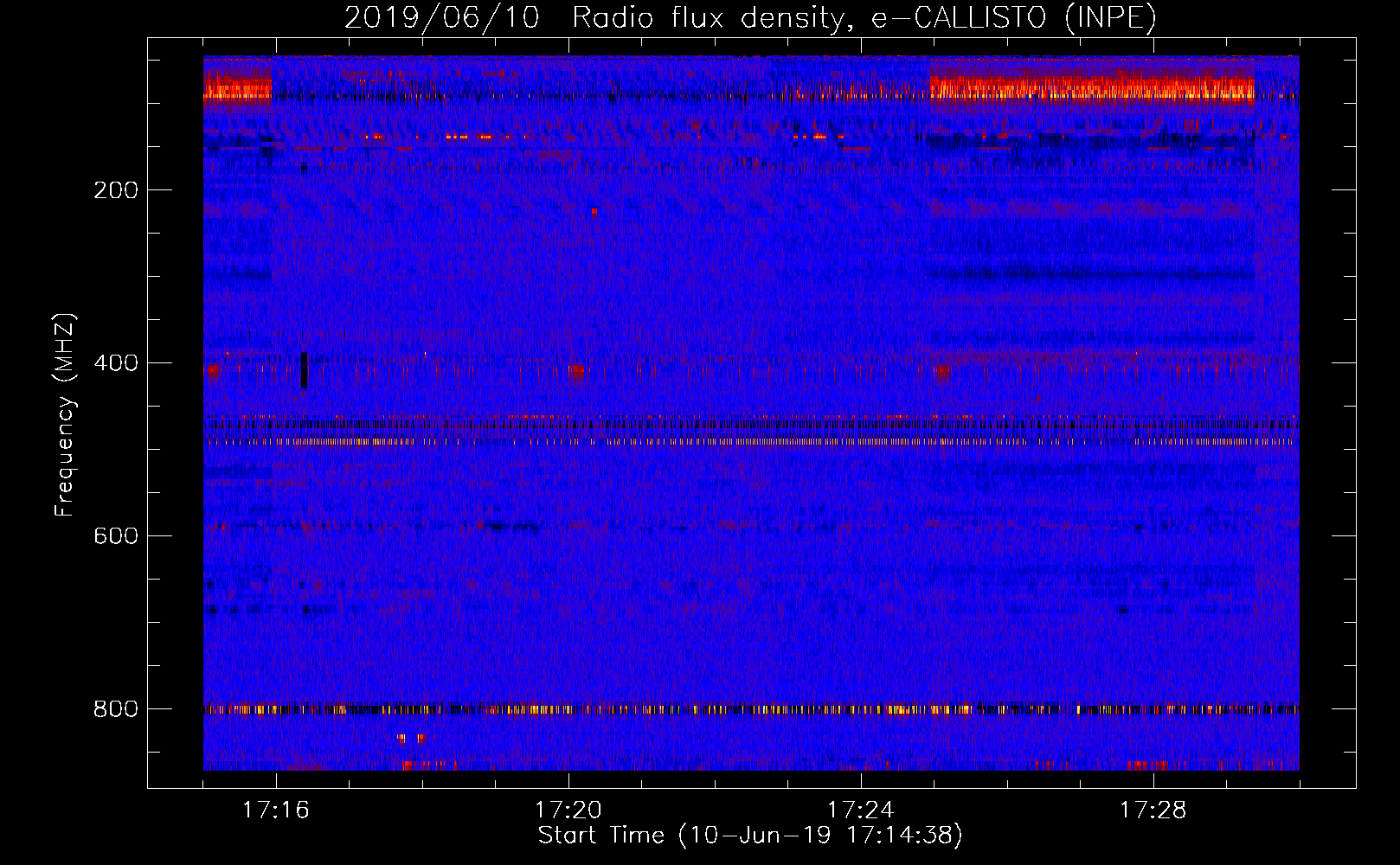Screen dimensions: 1400x865
Task: Click the Frequency (MHZ) axis title
Action: click(65, 414)
